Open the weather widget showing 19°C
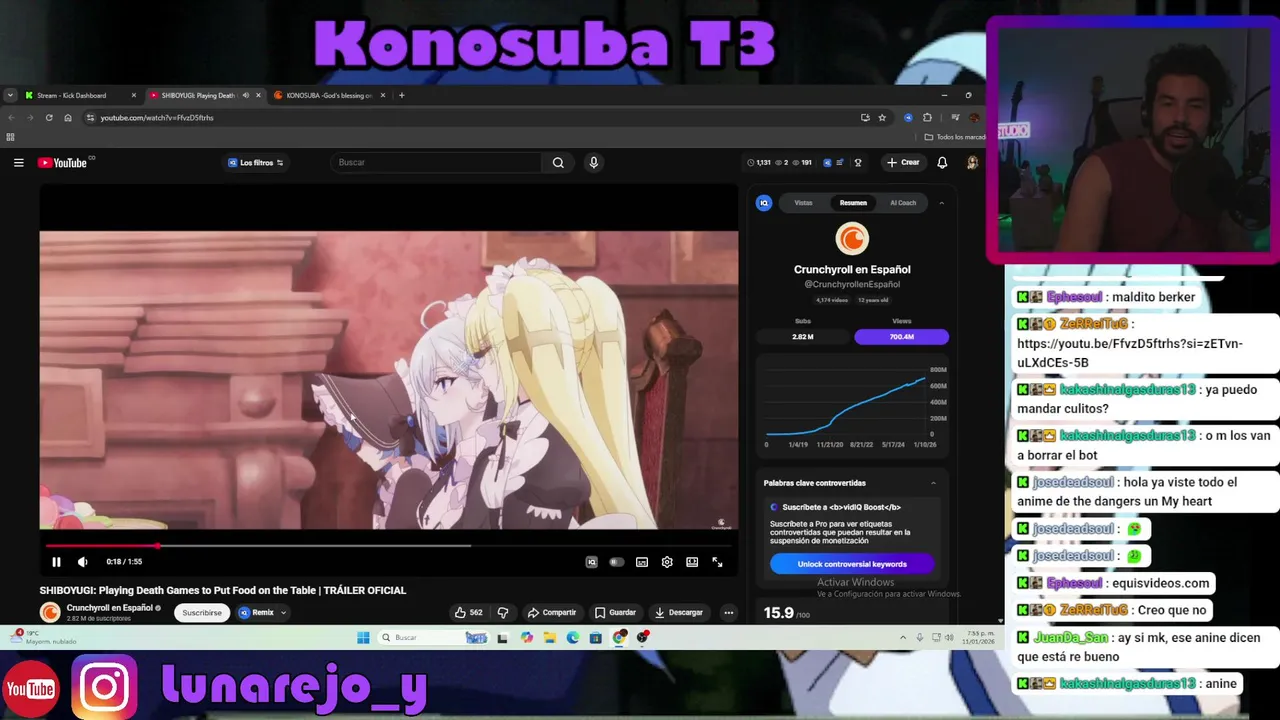 click(x=42, y=637)
